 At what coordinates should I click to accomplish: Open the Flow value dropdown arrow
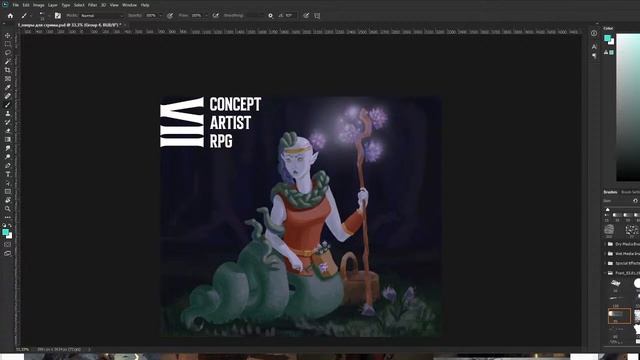point(206,16)
